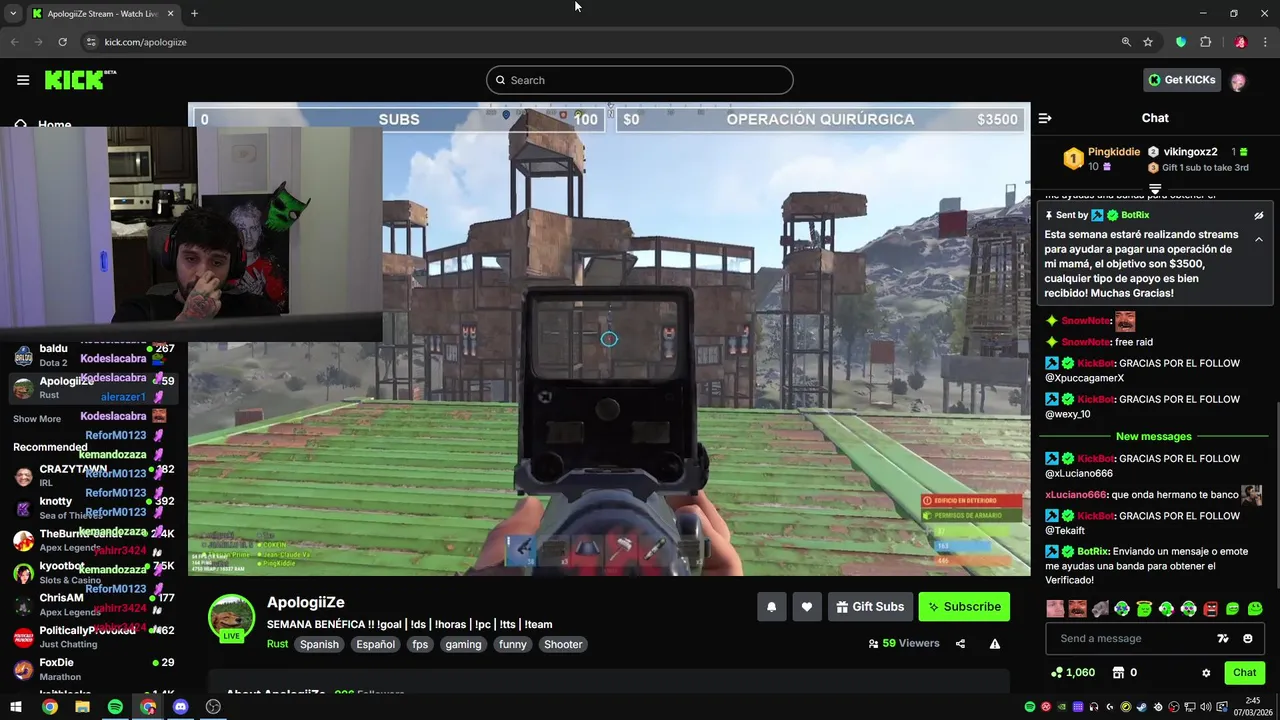
Task: Follow the channel with the heart button
Action: (x=807, y=607)
